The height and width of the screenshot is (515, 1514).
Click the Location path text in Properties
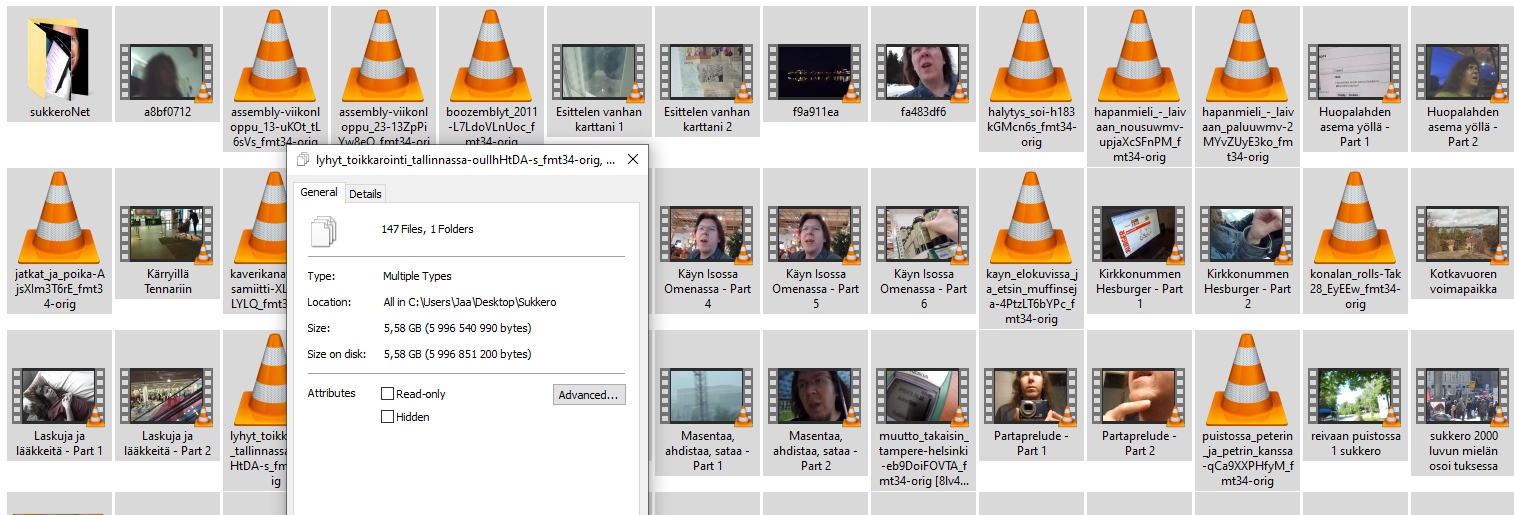click(470, 302)
